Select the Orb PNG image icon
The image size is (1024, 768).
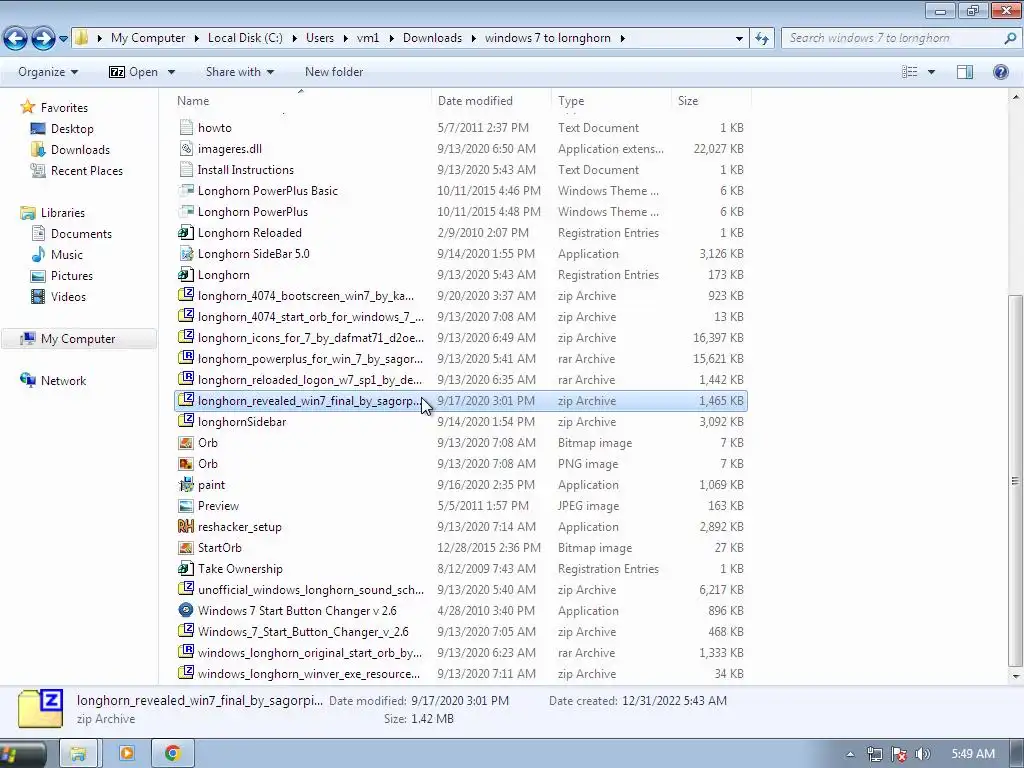coord(186,464)
